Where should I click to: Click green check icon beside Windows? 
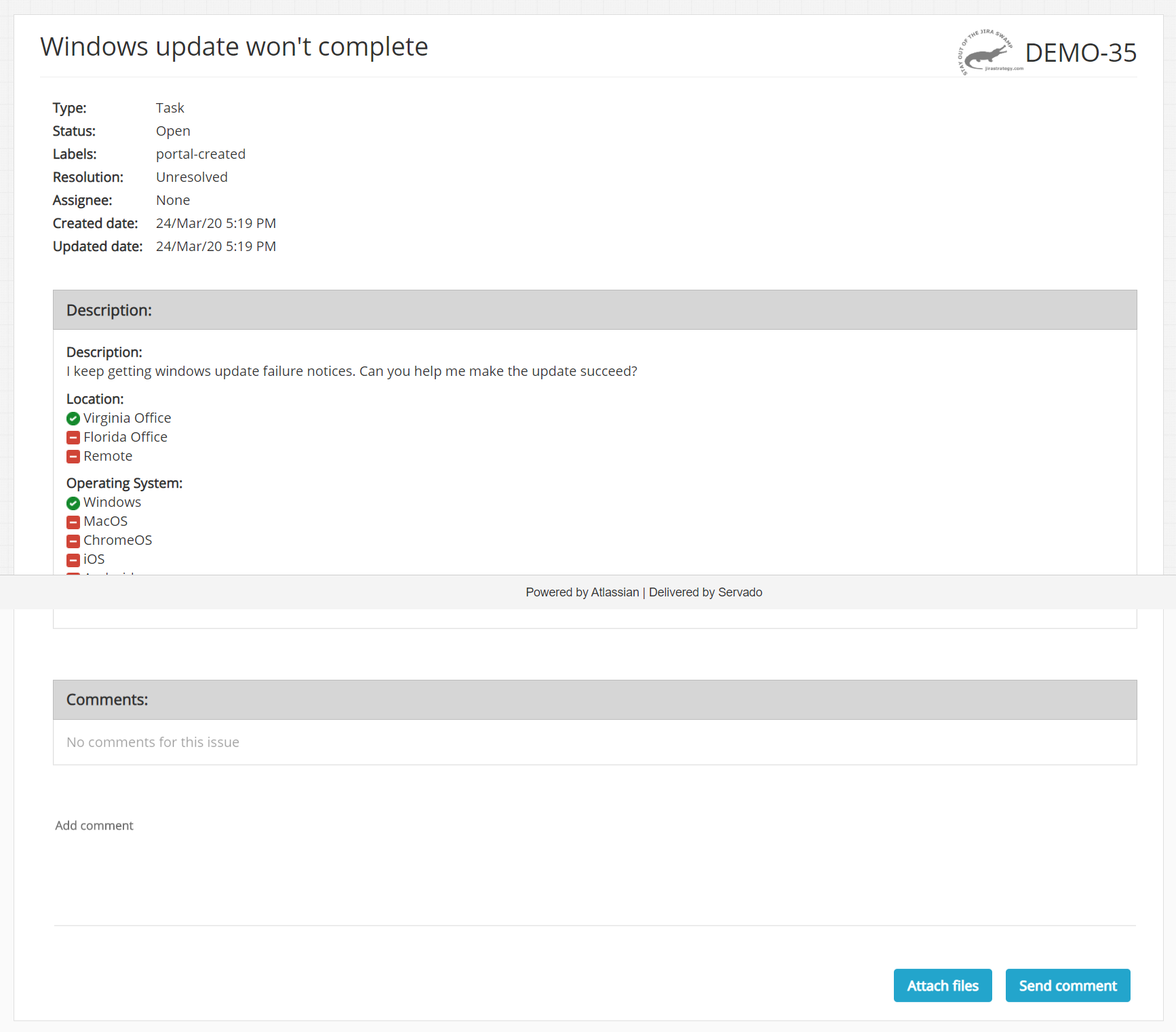click(x=73, y=503)
